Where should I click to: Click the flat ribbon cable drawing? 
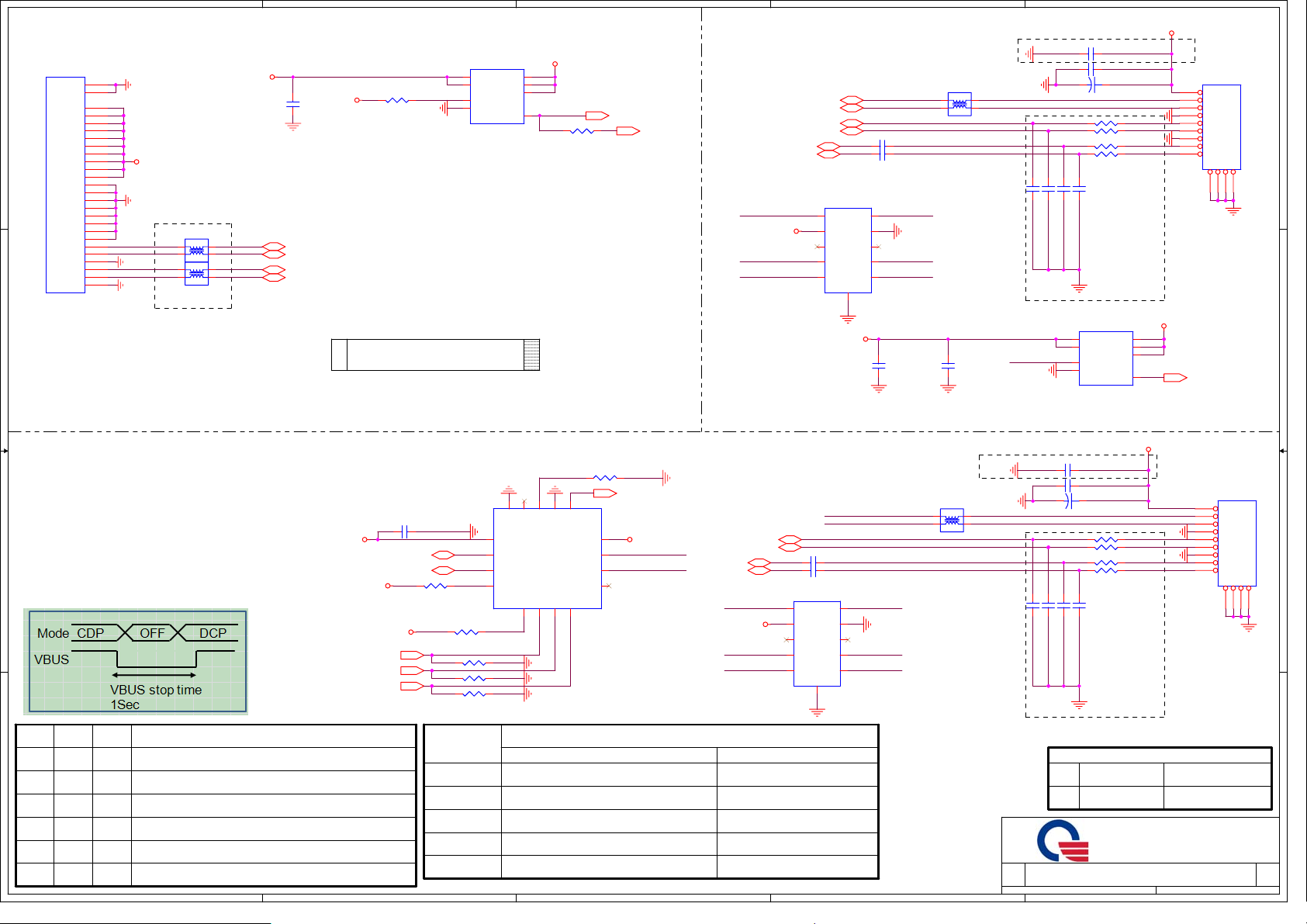(435, 355)
